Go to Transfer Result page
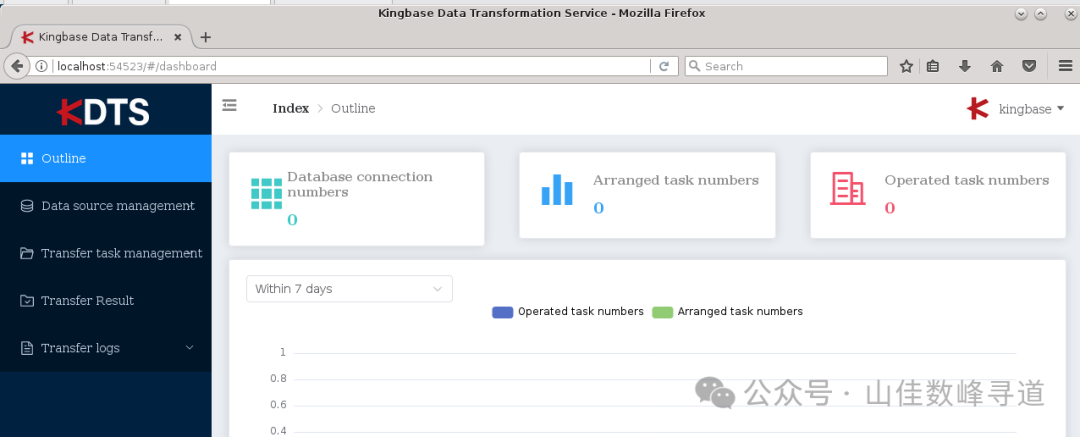1080x437 pixels. pos(87,300)
